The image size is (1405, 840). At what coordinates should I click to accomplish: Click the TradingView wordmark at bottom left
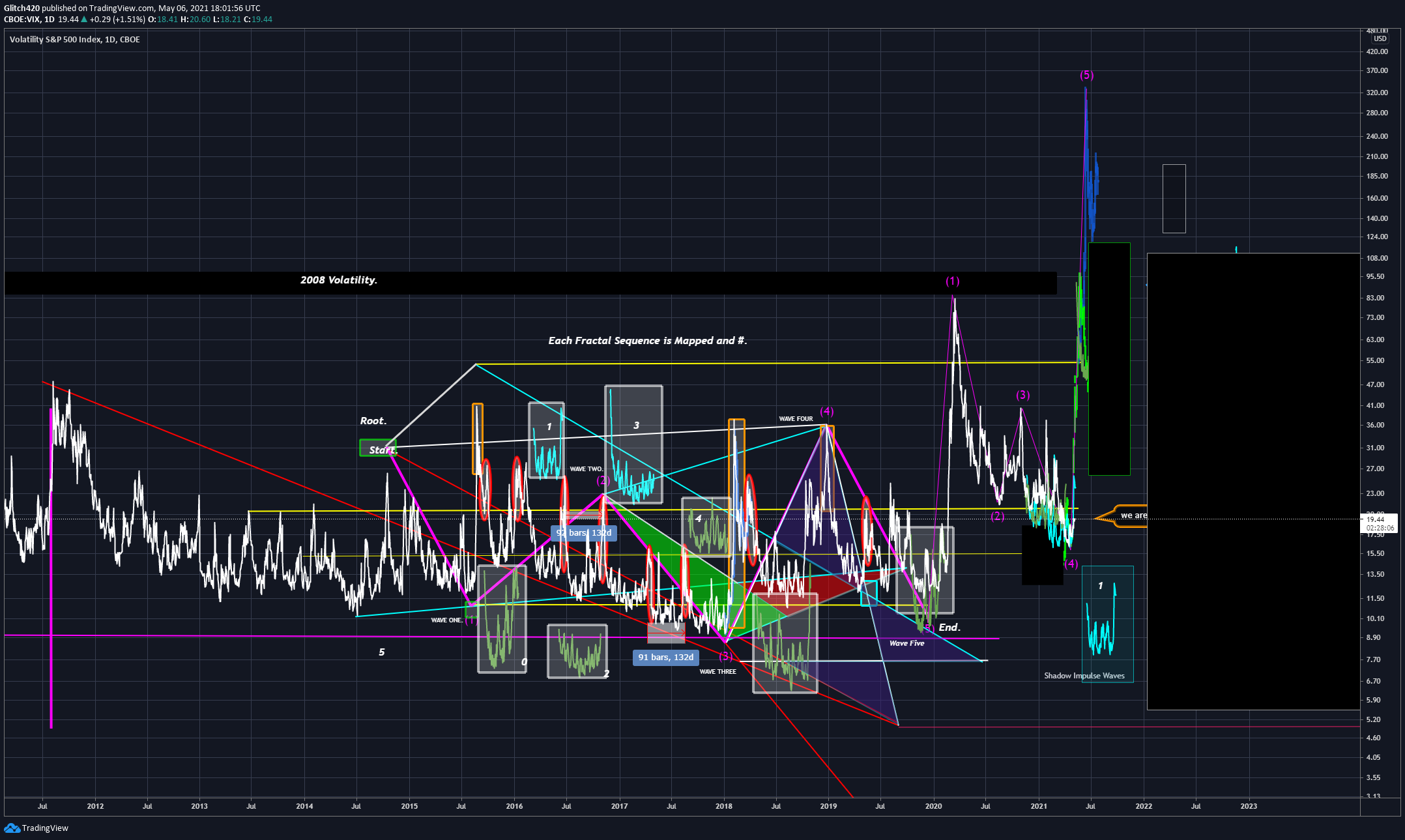tap(45, 828)
